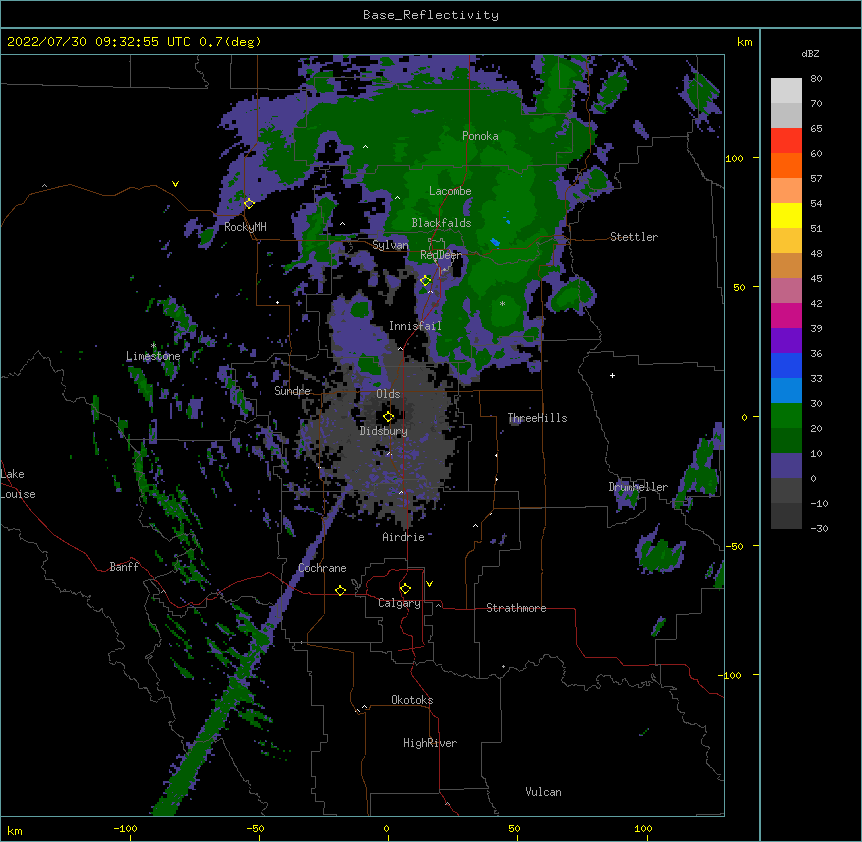Click the RedDeer city label

coord(441,255)
